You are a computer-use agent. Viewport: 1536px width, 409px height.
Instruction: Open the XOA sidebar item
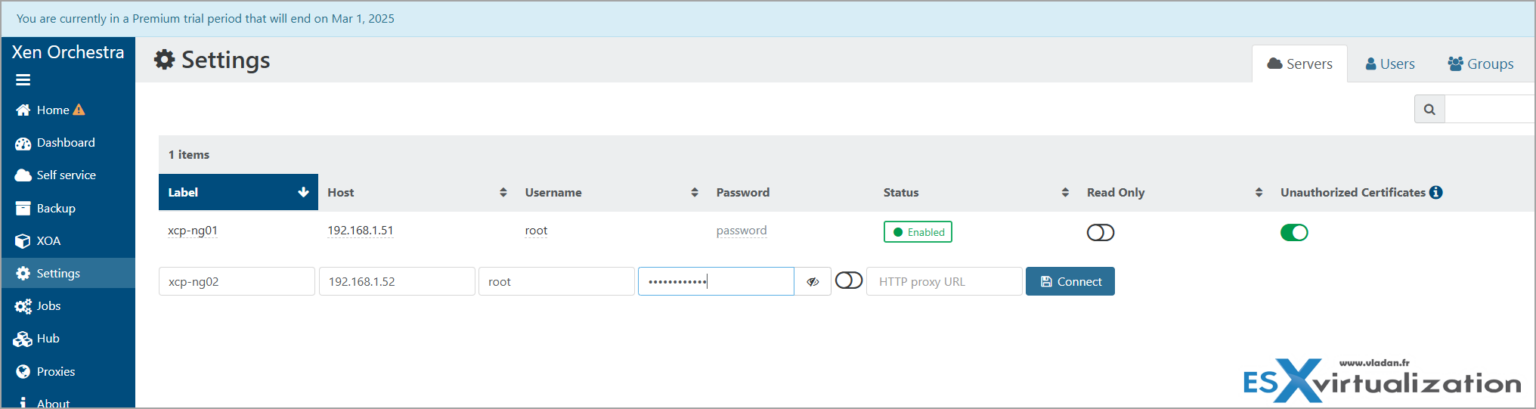(48, 241)
